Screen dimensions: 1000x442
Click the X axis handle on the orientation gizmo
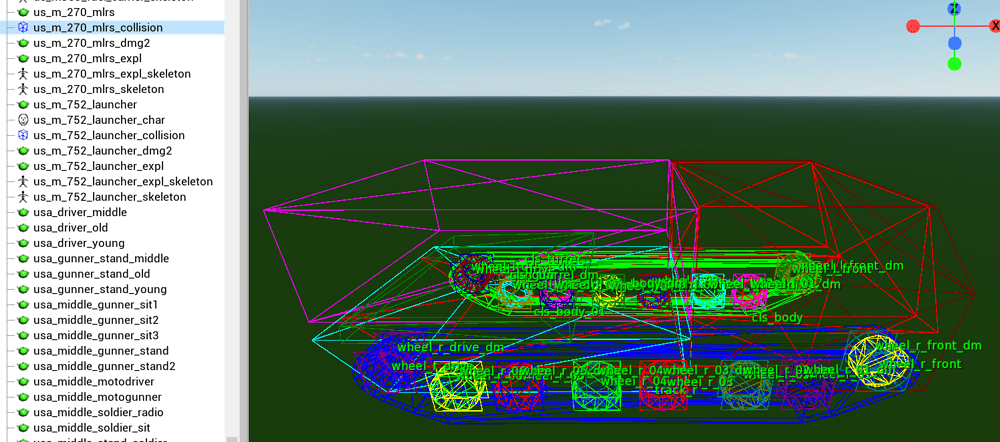coord(995,26)
